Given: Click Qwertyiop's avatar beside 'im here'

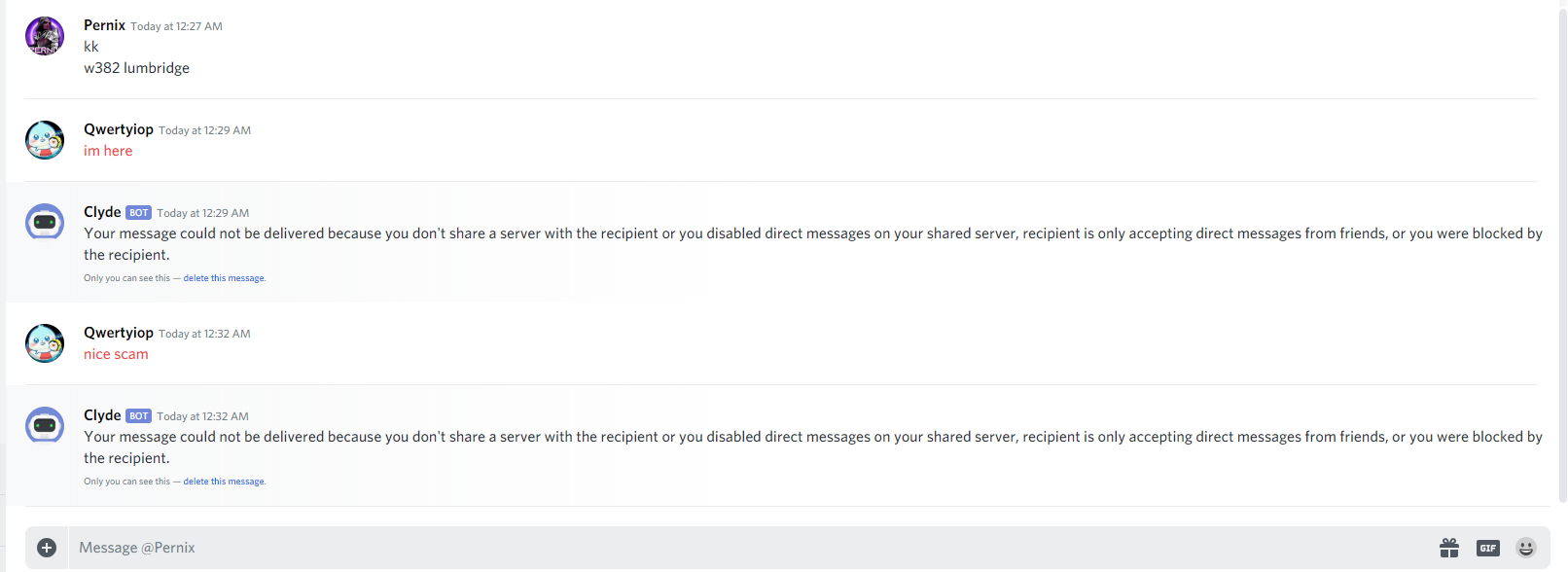Looking at the screenshot, I should (45, 140).
